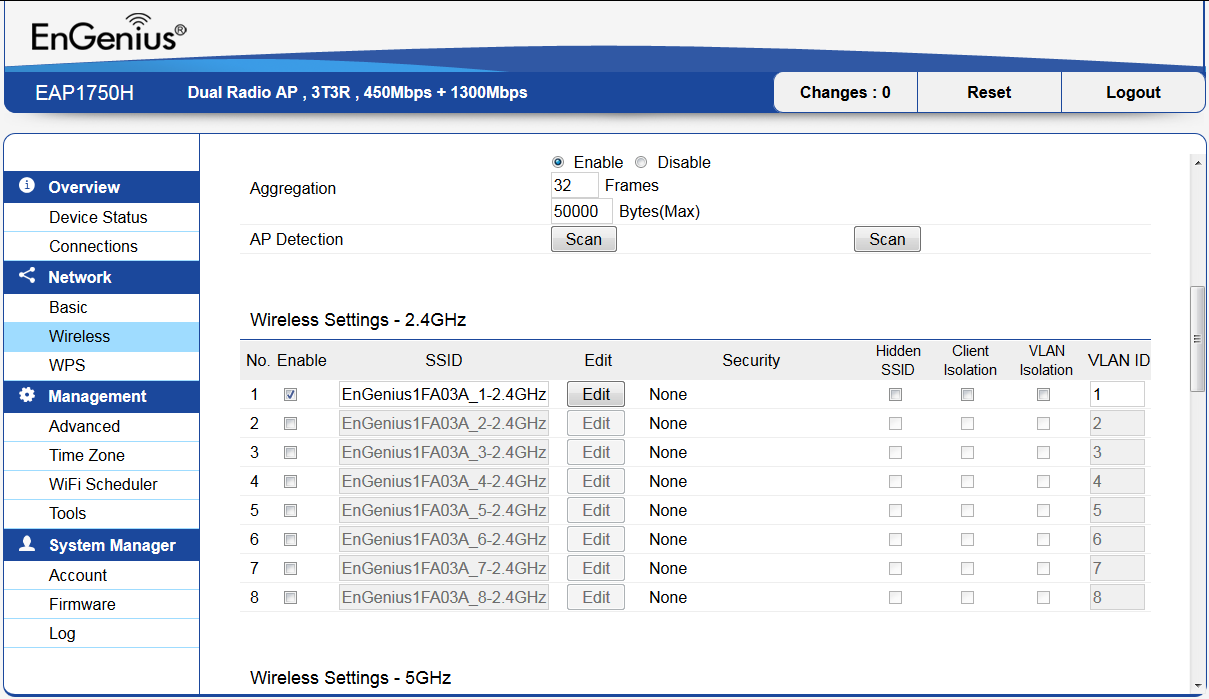
Task: Click Edit for SSID row 4
Action: point(596,481)
